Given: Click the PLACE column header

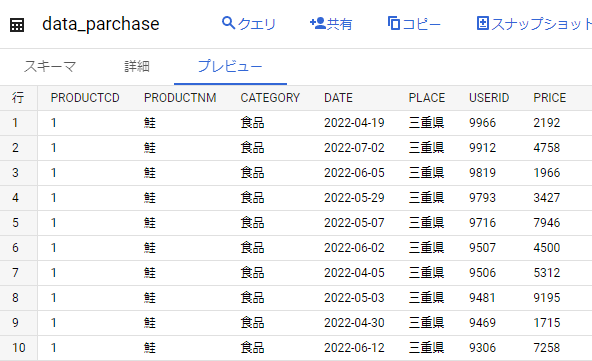Looking at the screenshot, I should pos(427,98).
